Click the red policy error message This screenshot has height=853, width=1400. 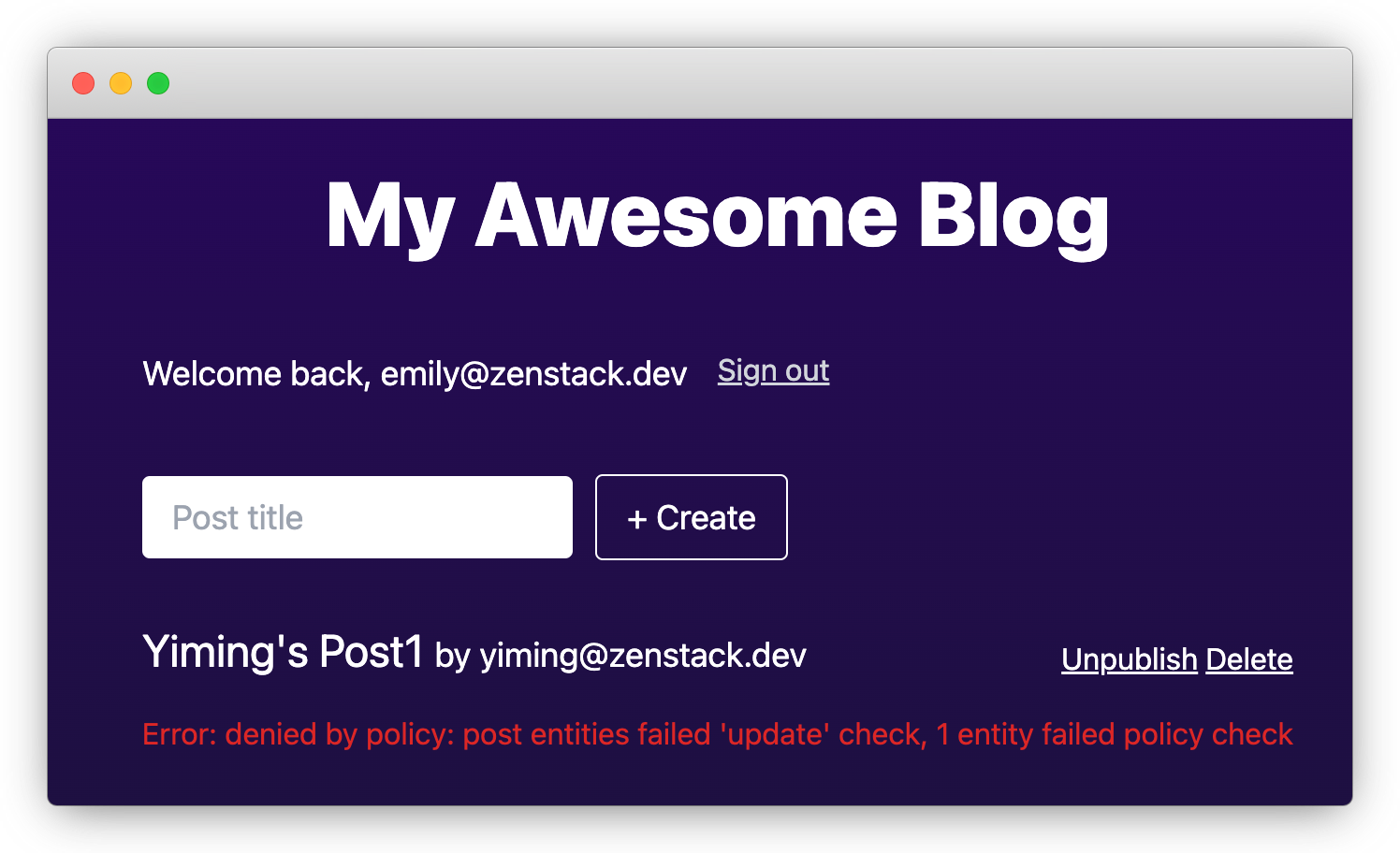[717, 734]
